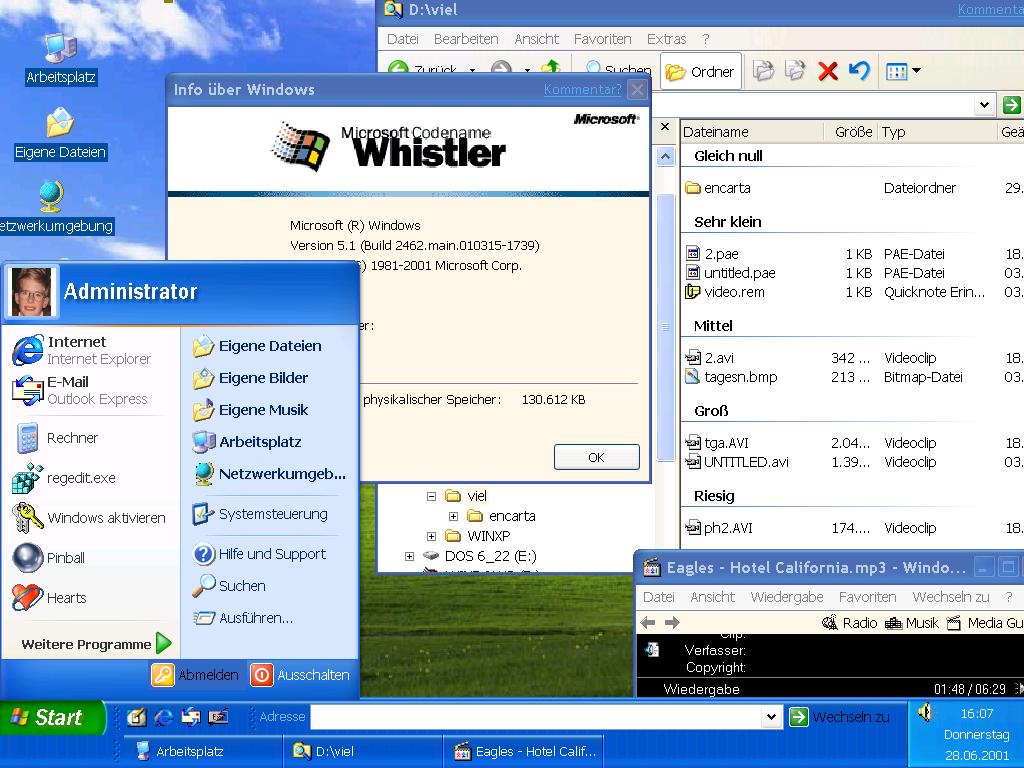Screen dimensions: 1024x768
Task: Switch to the Eagles - Hotel Calif... taskbar button
Action: tap(524, 752)
